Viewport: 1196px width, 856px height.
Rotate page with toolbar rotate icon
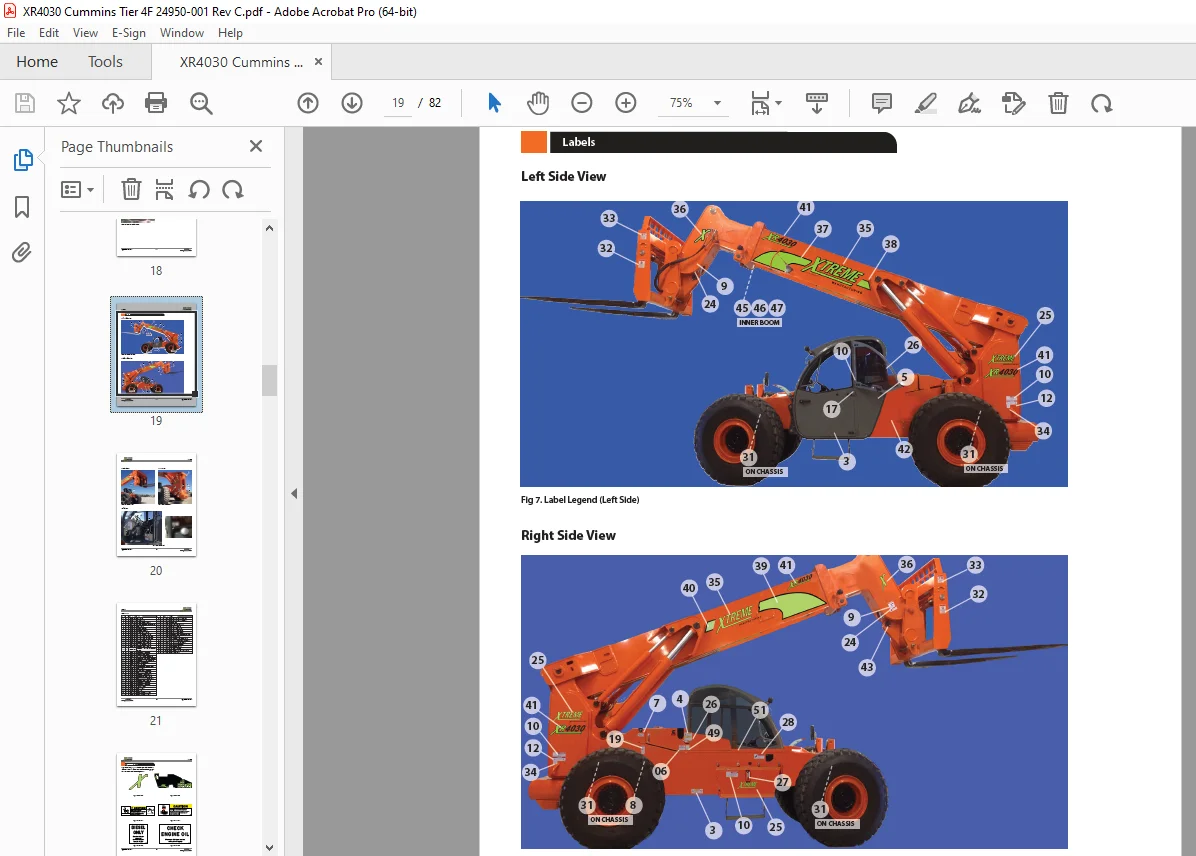[1101, 103]
